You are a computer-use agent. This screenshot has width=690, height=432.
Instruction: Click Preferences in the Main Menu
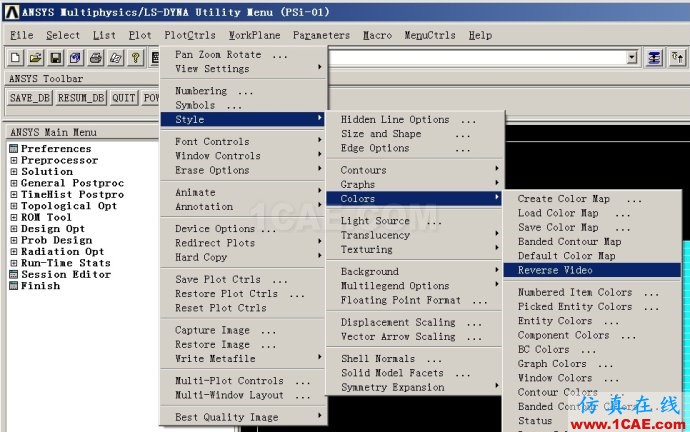(56, 149)
